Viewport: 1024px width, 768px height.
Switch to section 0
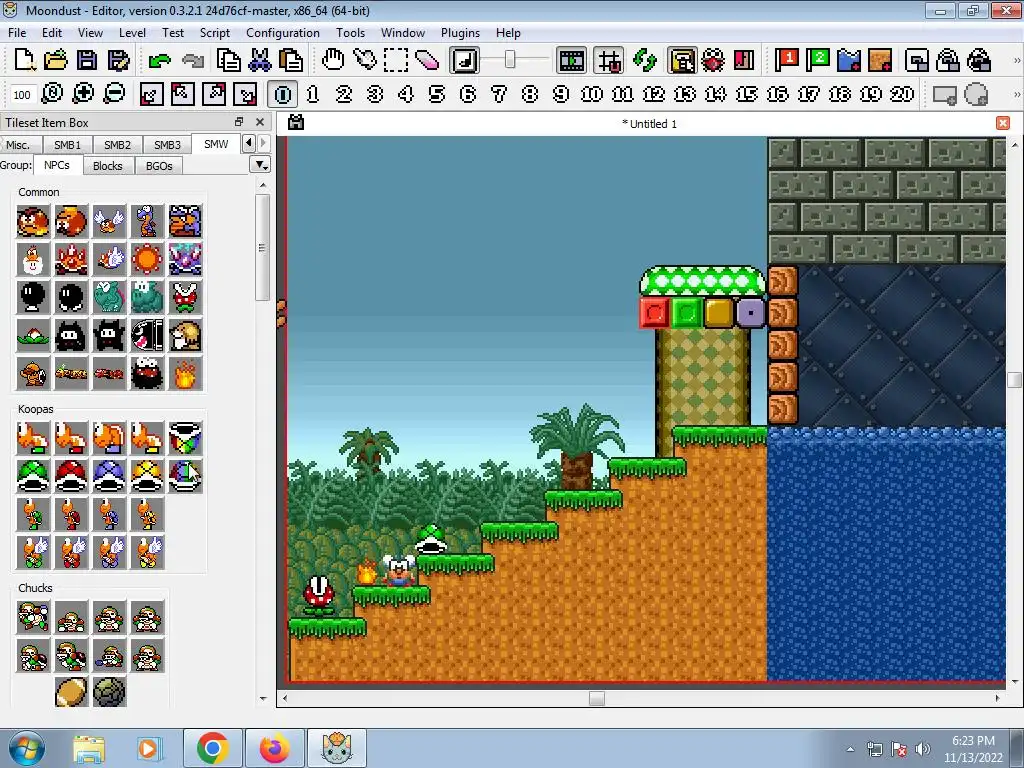pos(282,94)
